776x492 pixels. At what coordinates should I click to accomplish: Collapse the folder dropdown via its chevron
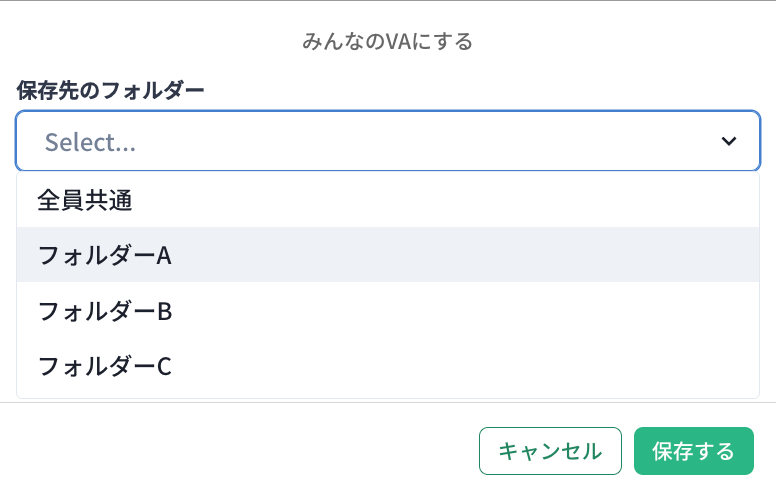tap(729, 142)
